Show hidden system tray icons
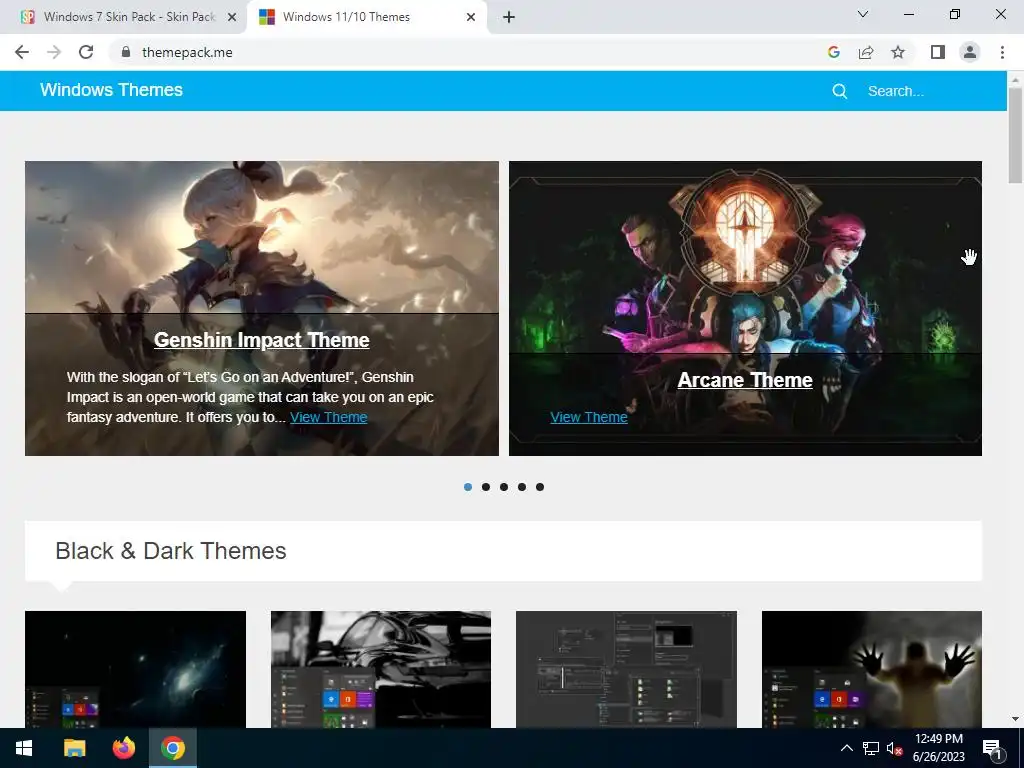The image size is (1024, 768). 846,748
